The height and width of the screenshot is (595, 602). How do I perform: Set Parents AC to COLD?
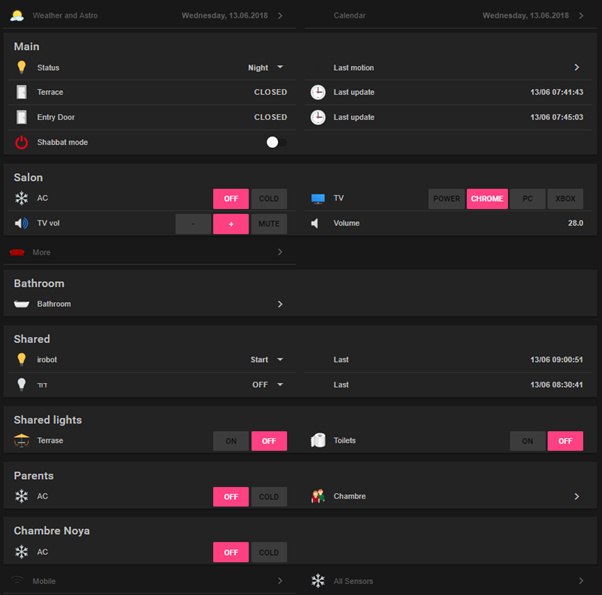point(269,497)
